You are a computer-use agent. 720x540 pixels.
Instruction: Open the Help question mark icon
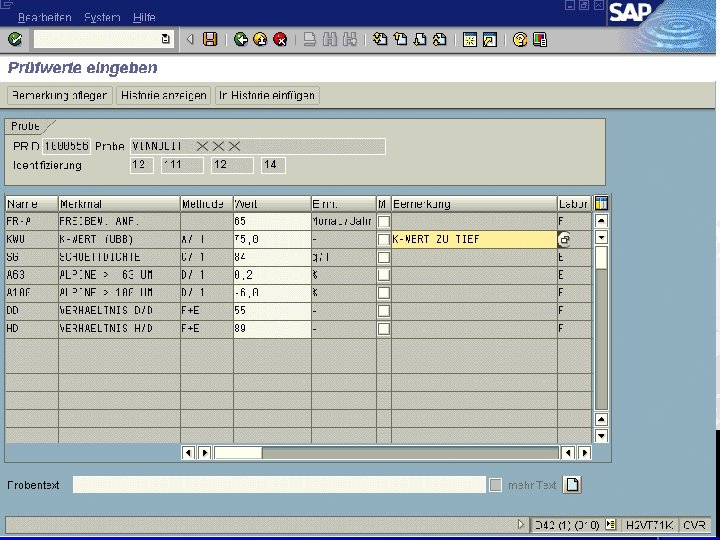pos(520,39)
